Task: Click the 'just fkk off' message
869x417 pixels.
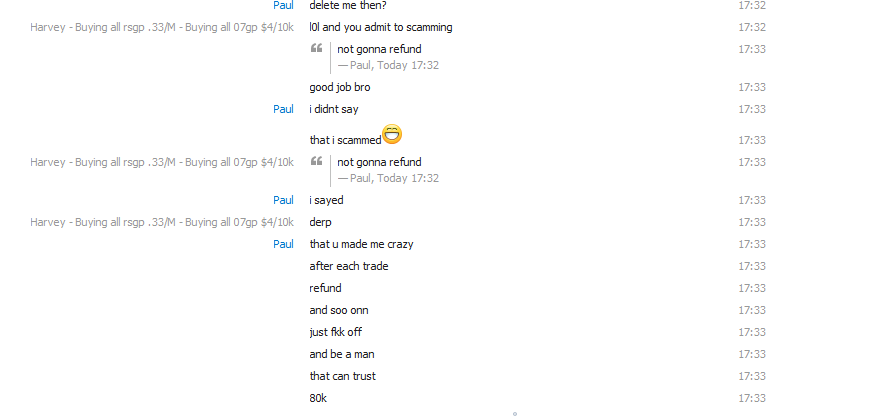Action: coord(335,332)
